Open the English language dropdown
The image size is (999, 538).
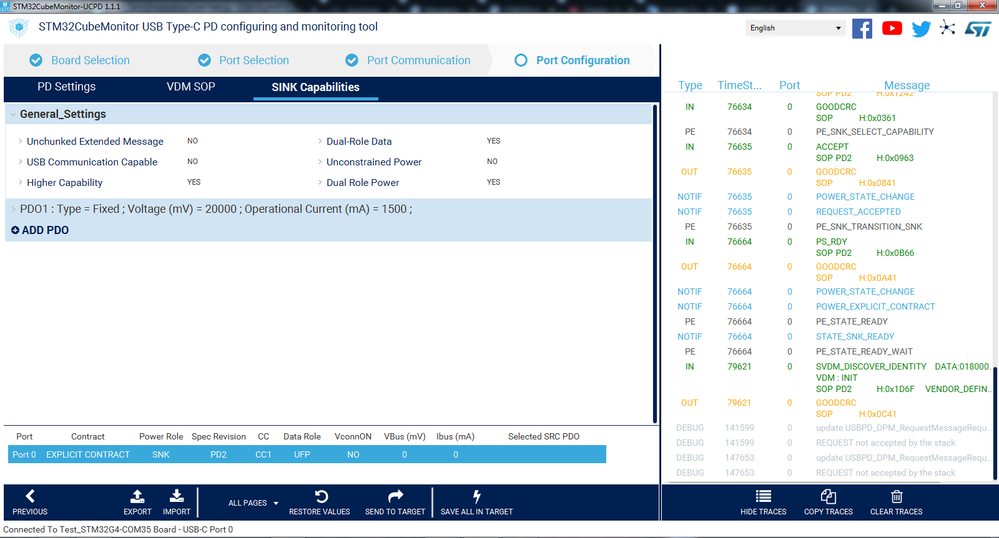[796, 28]
